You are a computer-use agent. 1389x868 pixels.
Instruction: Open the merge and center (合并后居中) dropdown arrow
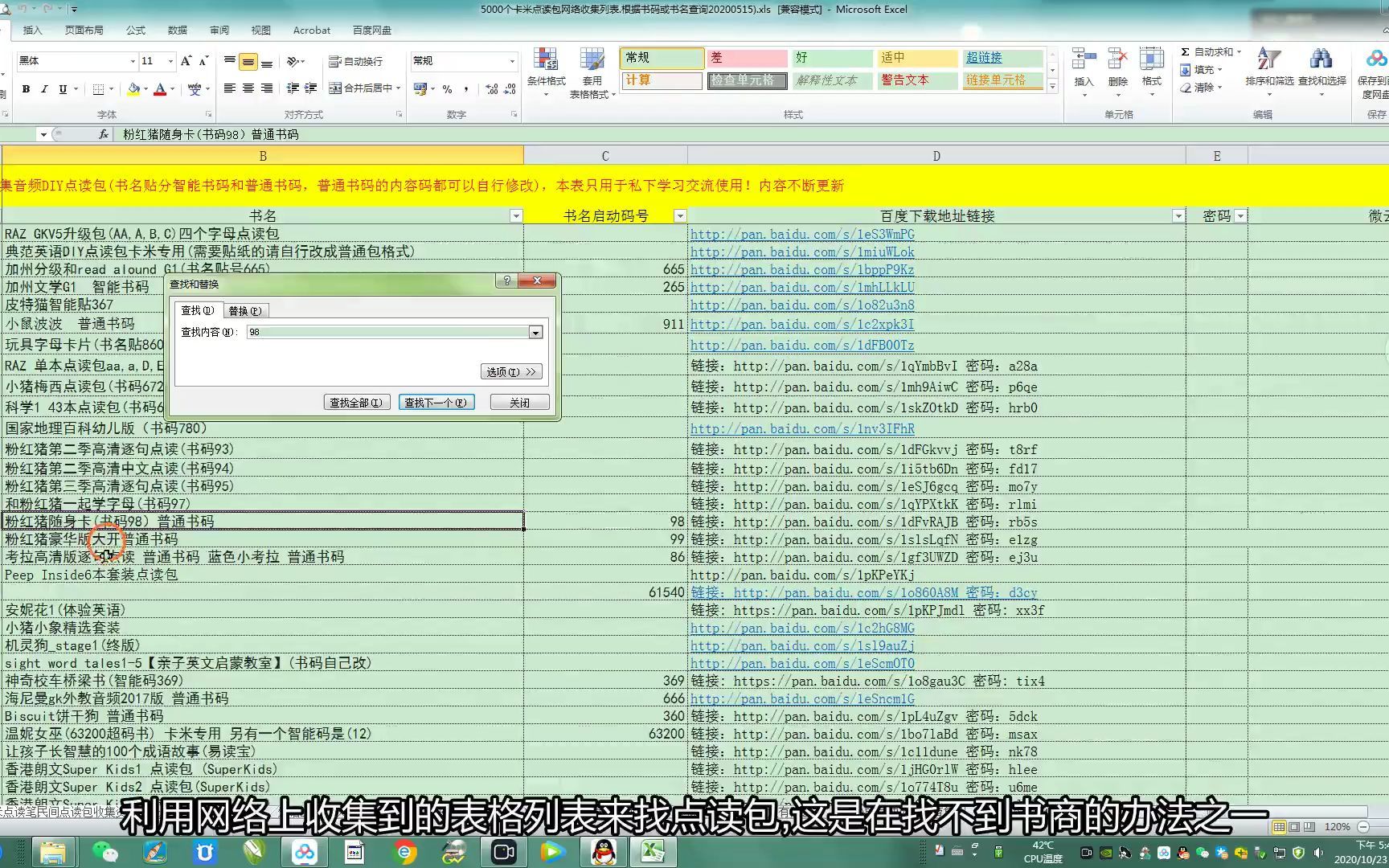click(398, 88)
